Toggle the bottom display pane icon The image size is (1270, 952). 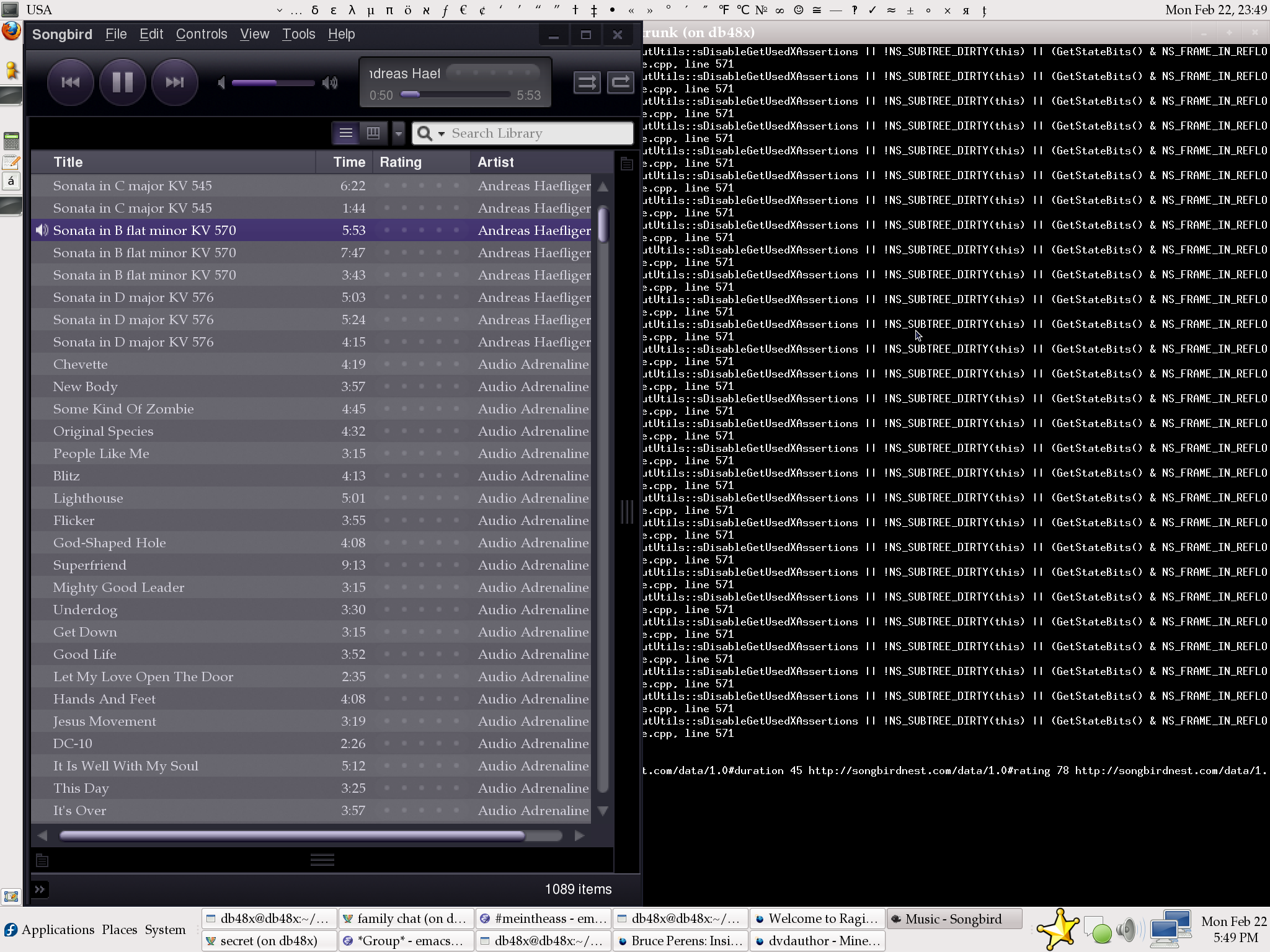42,860
